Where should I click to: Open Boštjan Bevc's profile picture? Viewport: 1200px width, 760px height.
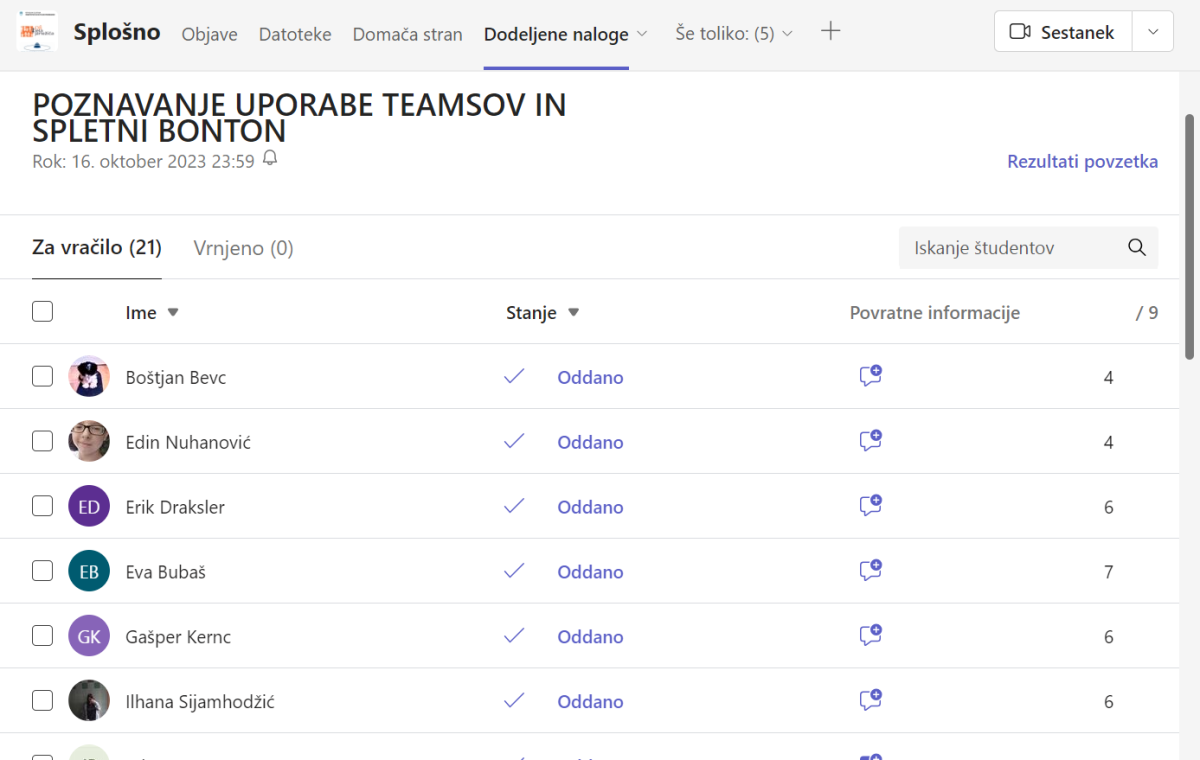[x=89, y=377]
